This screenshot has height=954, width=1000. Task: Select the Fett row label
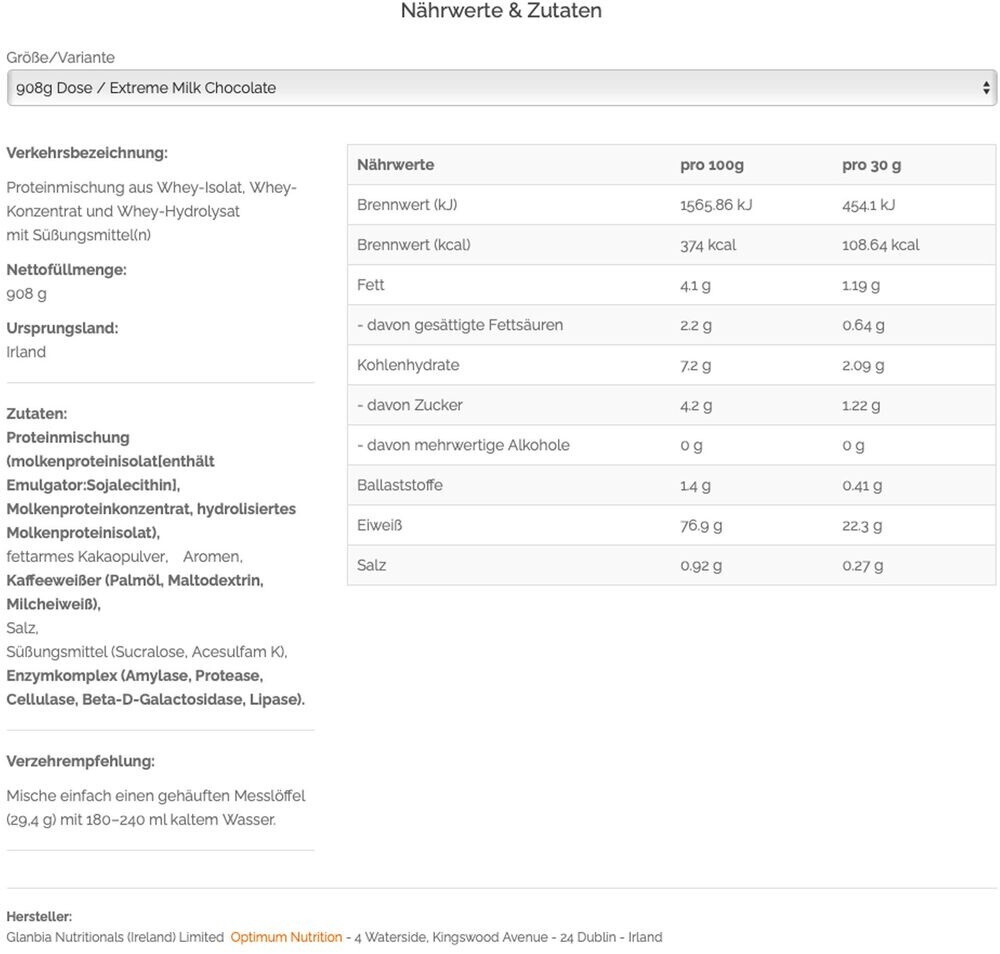pos(371,285)
